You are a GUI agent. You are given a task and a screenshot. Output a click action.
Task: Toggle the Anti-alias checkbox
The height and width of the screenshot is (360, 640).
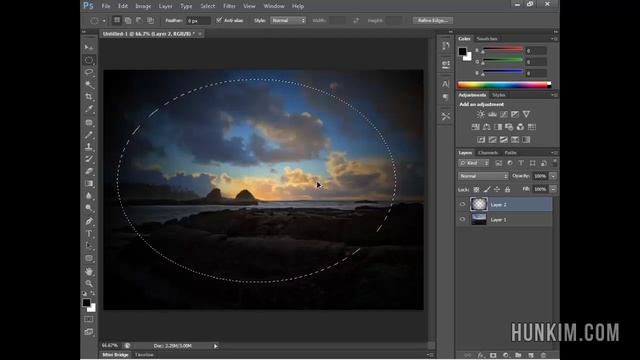coord(219,20)
